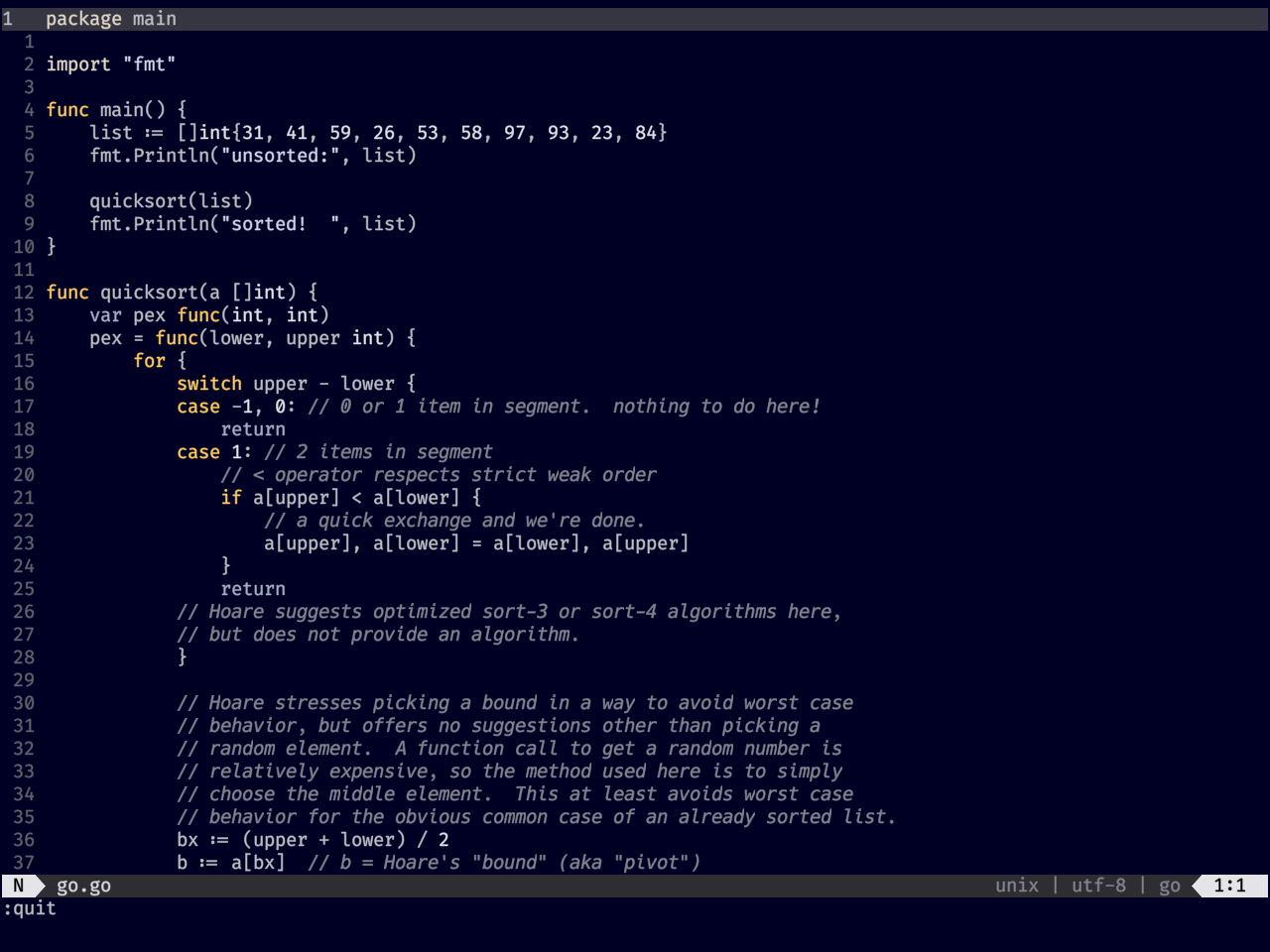The width and height of the screenshot is (1270, 952).
Task: Click the '1:1' cursor position indicator
Action: [x=1229, y=886]
